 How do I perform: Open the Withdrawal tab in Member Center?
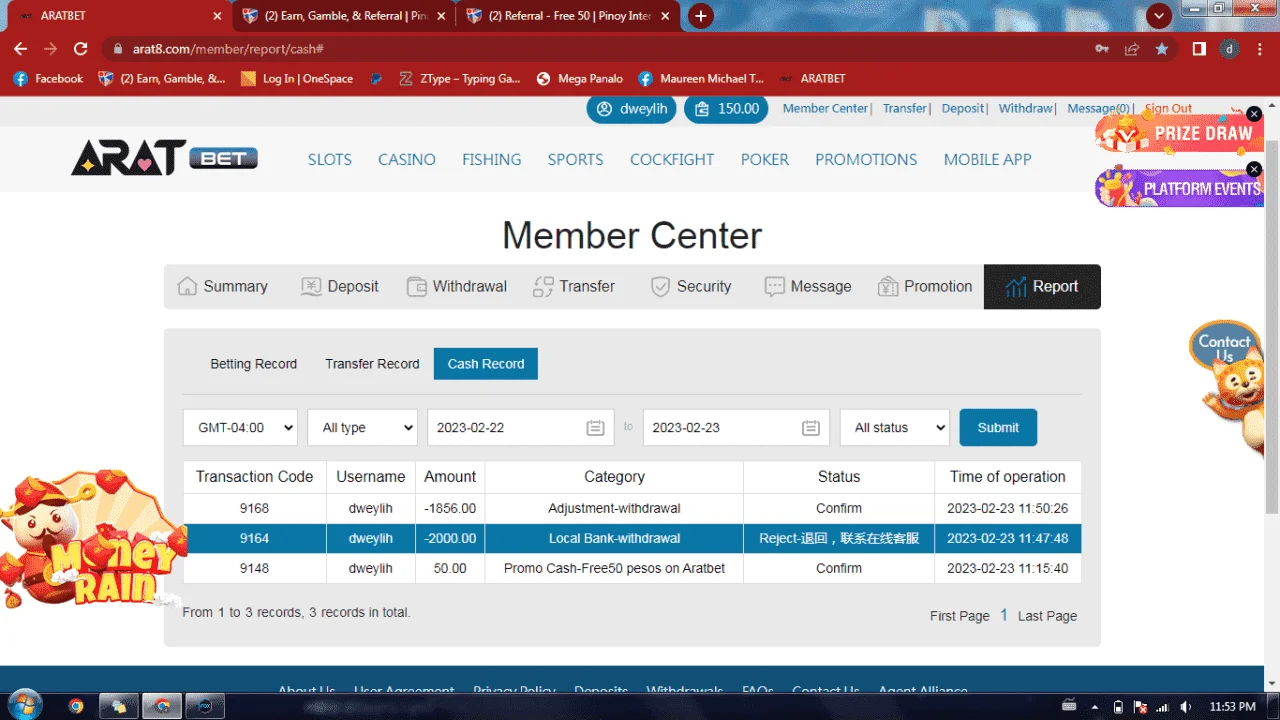point(457,286)
